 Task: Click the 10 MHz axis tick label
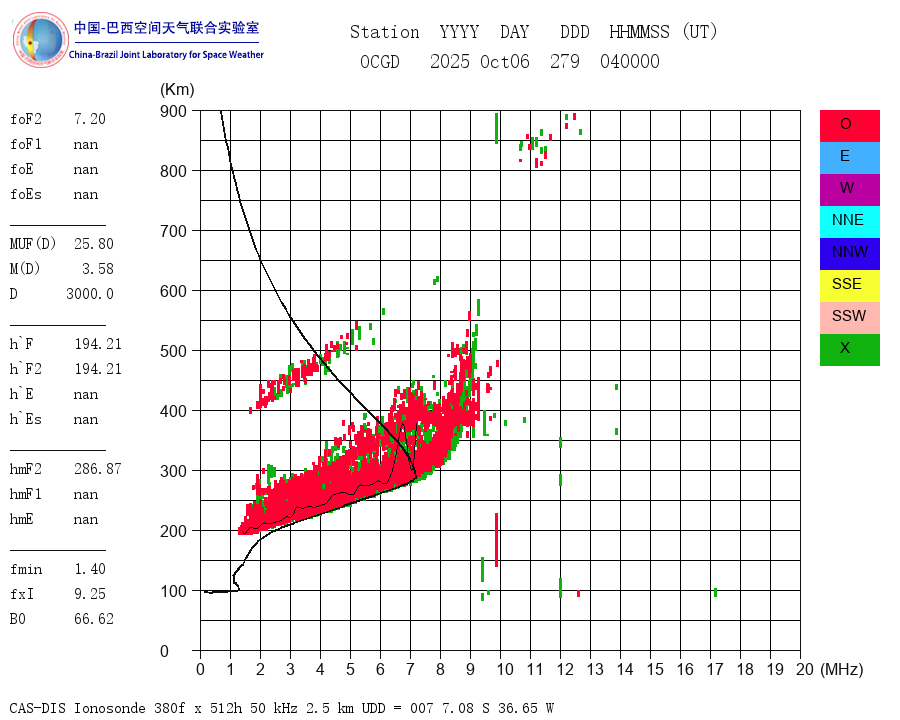(x=505, y=669)
